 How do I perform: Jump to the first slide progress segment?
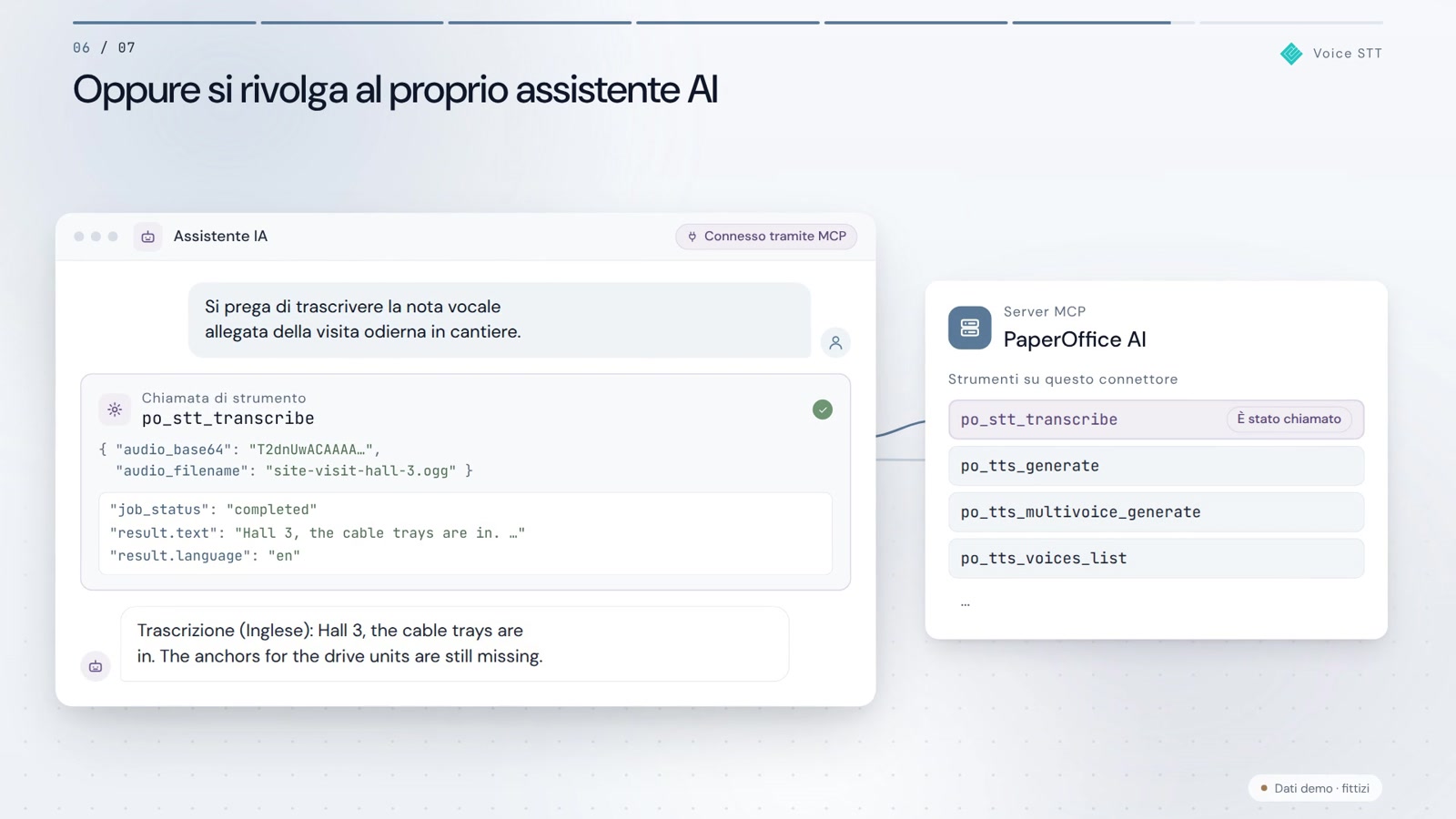(164, 22)
